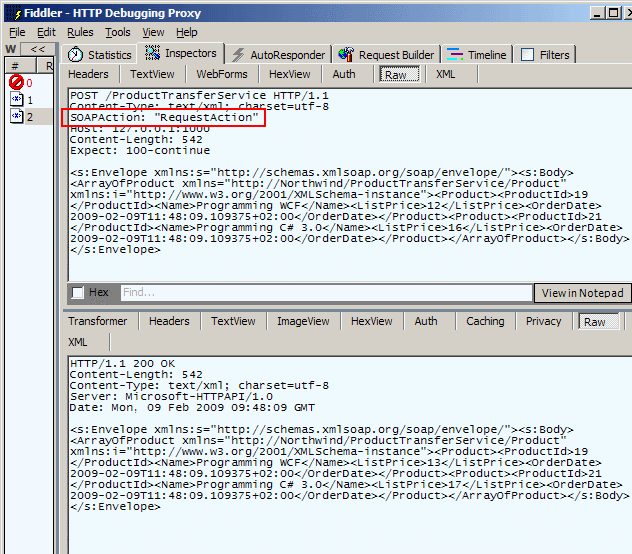
Task: Open the File menu
Action: [17, 32]
